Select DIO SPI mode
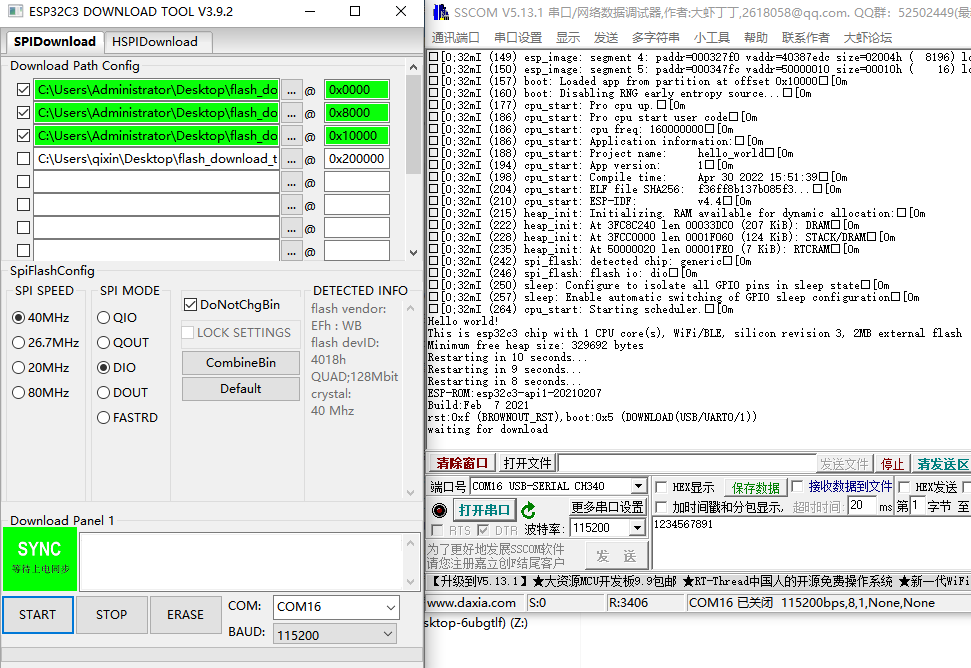Image resolution: width=971 pixels, height=668 pixels. coord(103,368)
